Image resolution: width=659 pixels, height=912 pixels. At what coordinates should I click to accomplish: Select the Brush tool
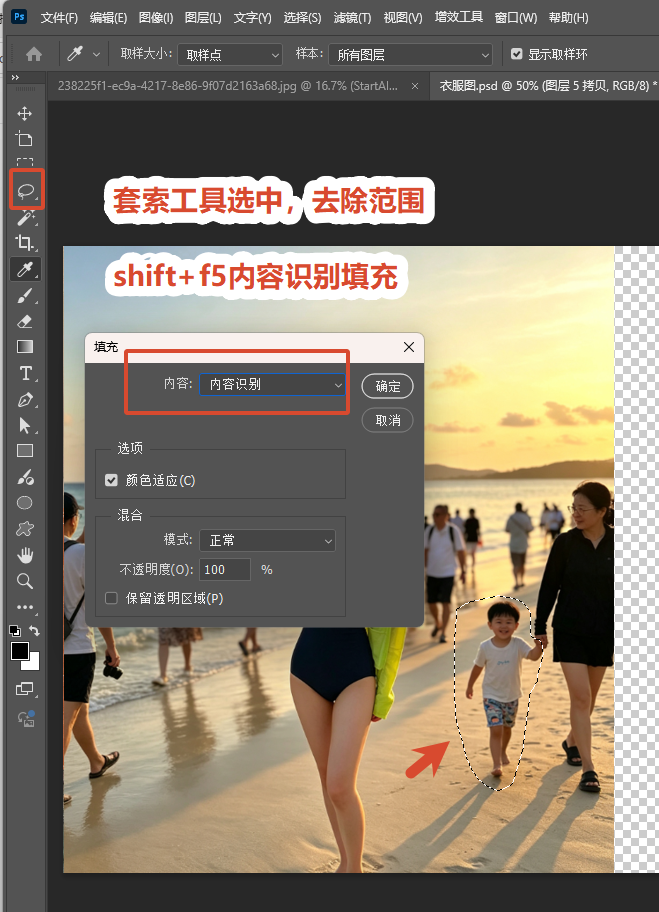pyautogui.click(x=24, y=296)
